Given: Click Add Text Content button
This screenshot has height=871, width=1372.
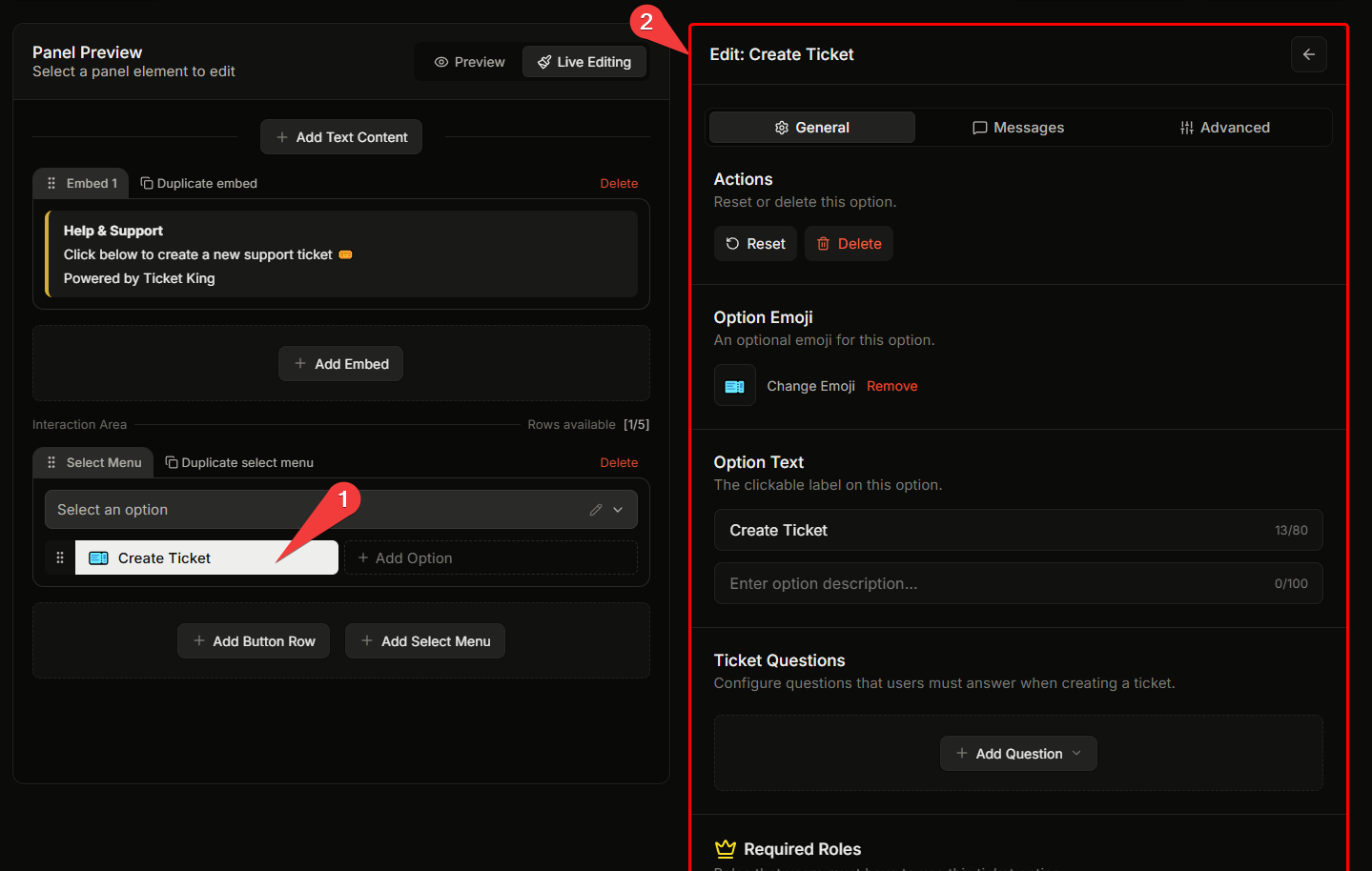Looking at the screenshot, I should 341,137.
